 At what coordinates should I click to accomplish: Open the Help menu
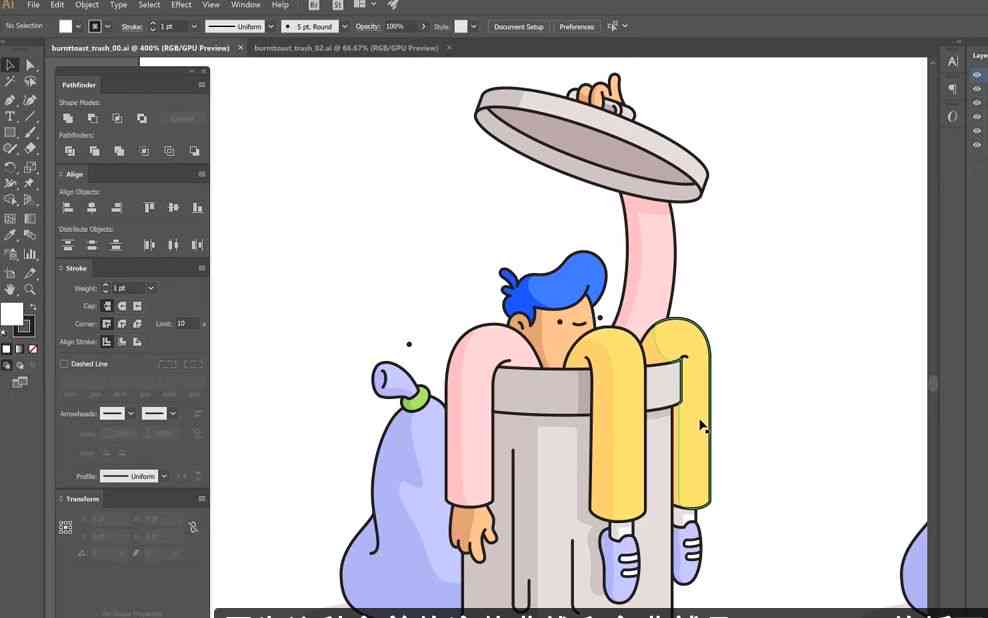point(280,4)
